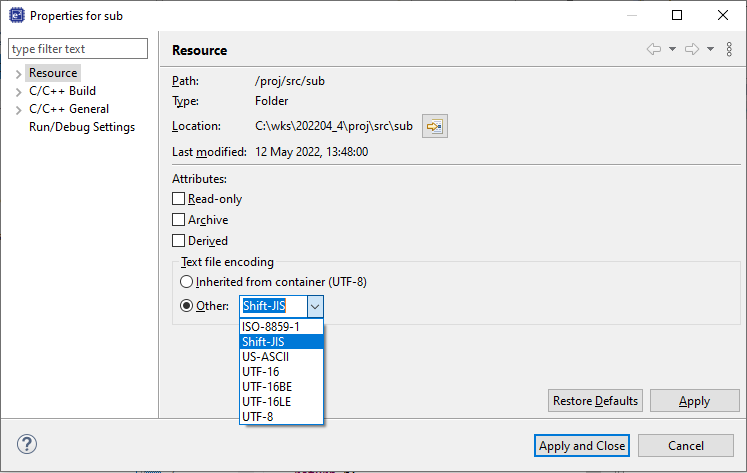This screenshot has width=747, height=473.
Task: Check the Derived checkbox
Action: click(x=179, y=241)
